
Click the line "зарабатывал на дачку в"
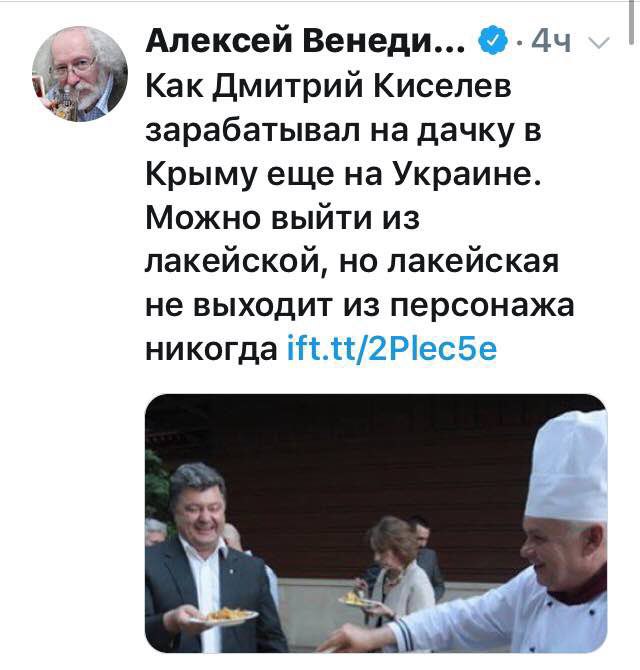click(x=344, y=130)
